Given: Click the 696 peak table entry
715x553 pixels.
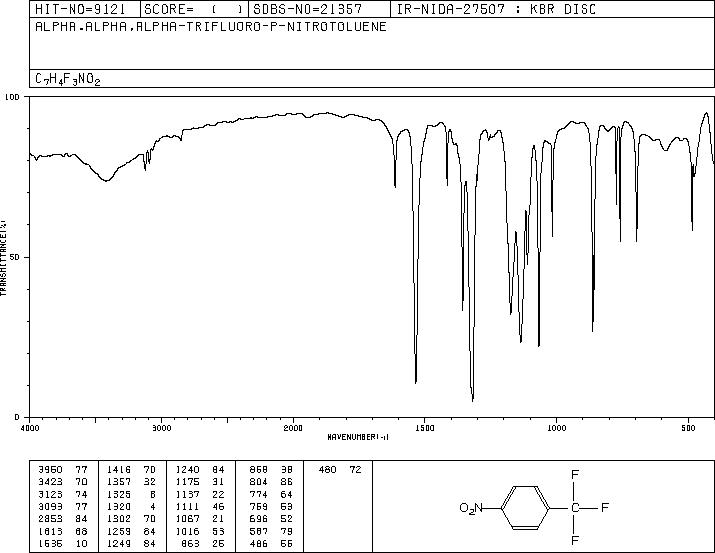Looking at the screenshot, I should click(271, 518).
